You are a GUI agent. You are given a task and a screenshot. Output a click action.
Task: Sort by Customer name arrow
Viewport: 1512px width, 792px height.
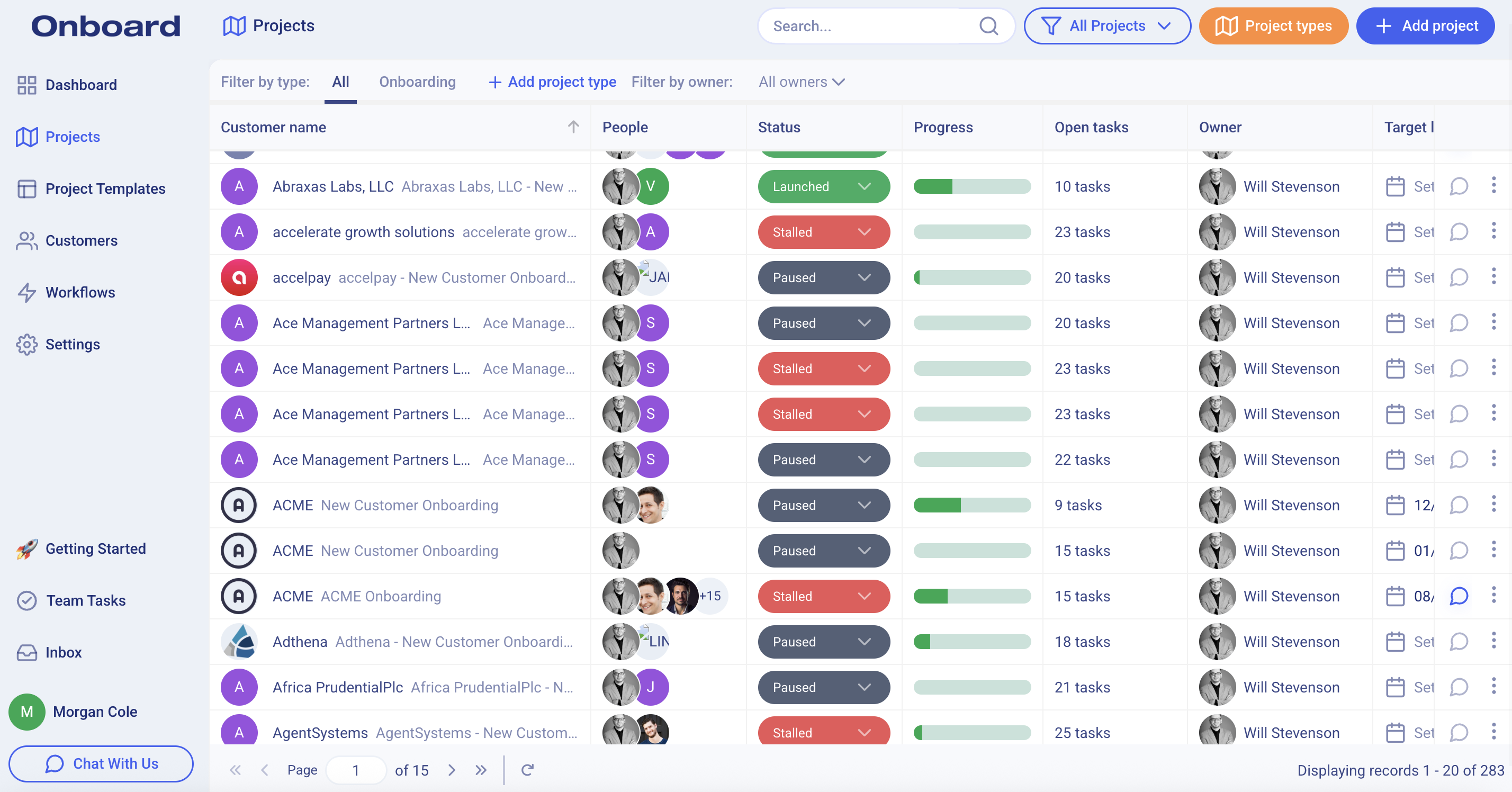click(x=573, y=127)
